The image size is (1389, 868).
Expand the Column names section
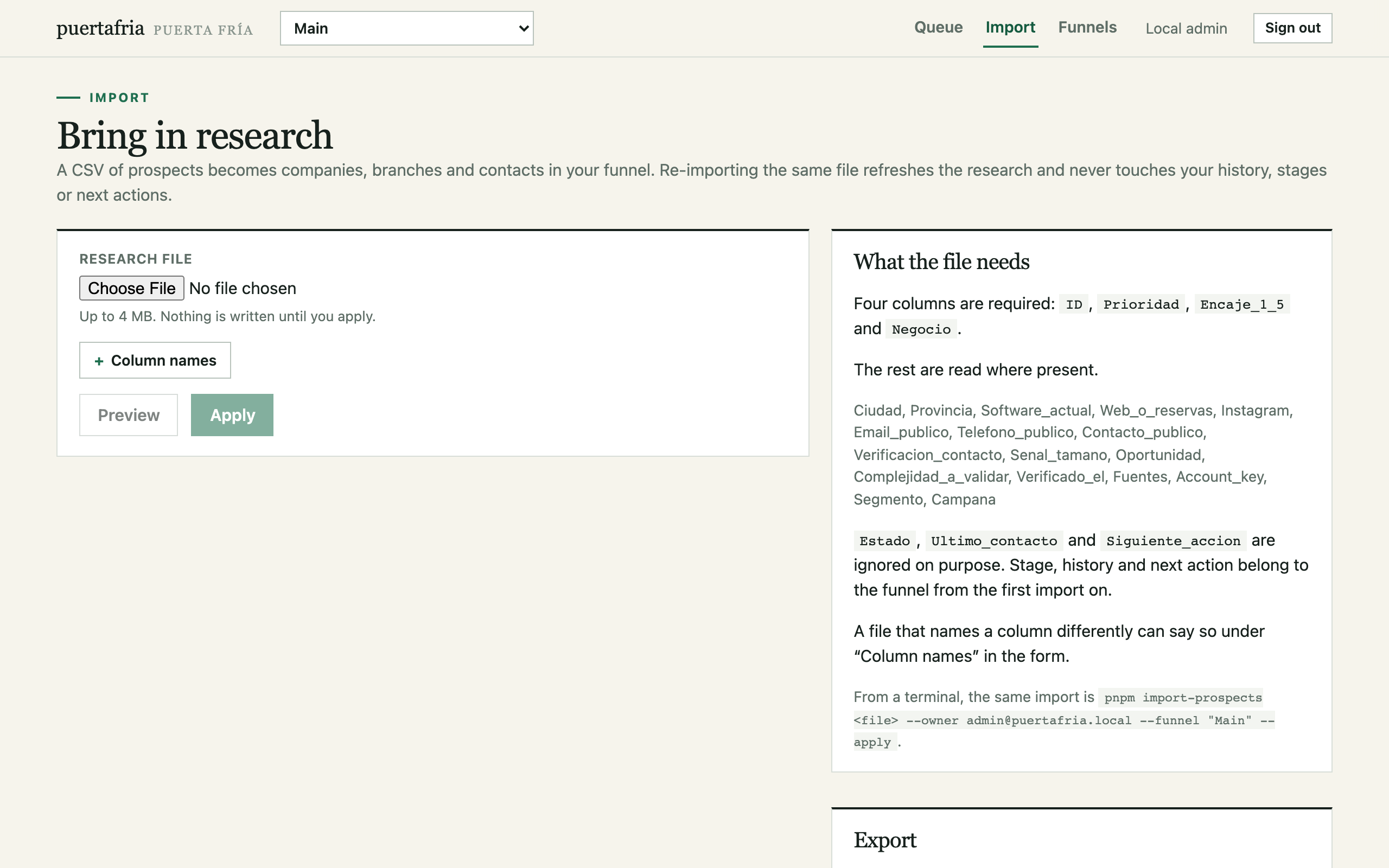155,361
